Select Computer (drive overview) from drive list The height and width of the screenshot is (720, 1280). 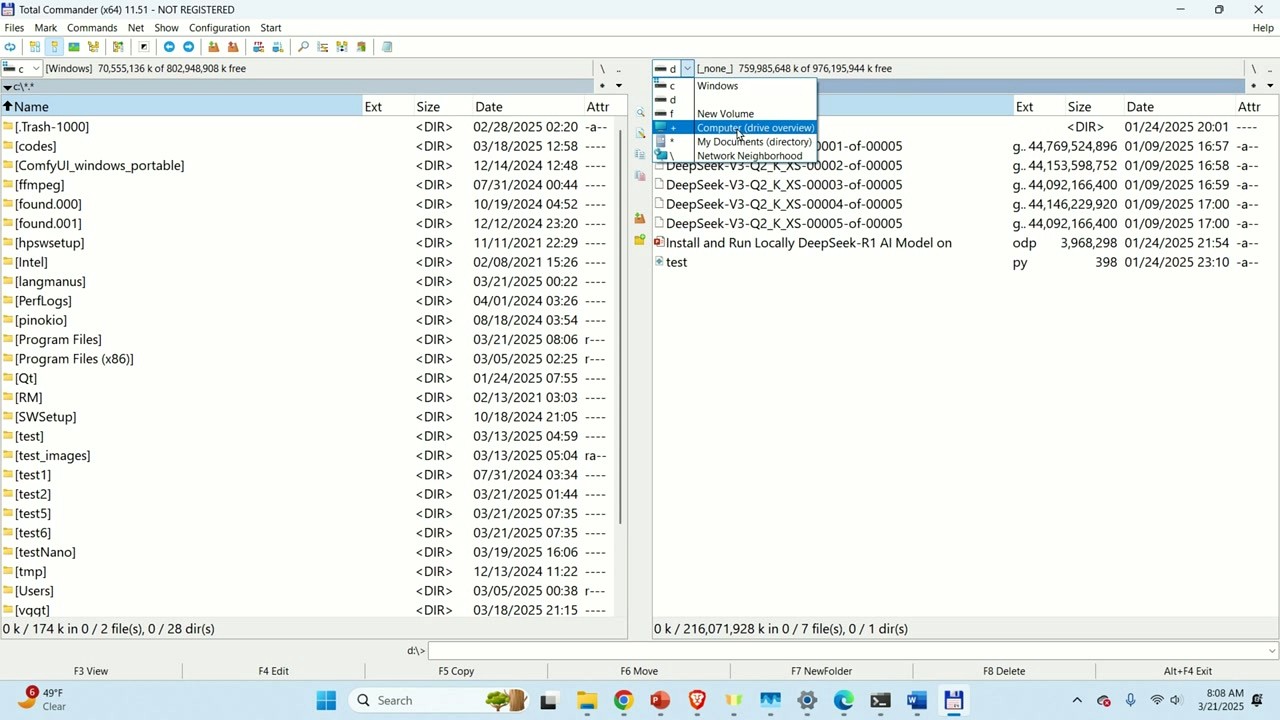coord(755,128)
